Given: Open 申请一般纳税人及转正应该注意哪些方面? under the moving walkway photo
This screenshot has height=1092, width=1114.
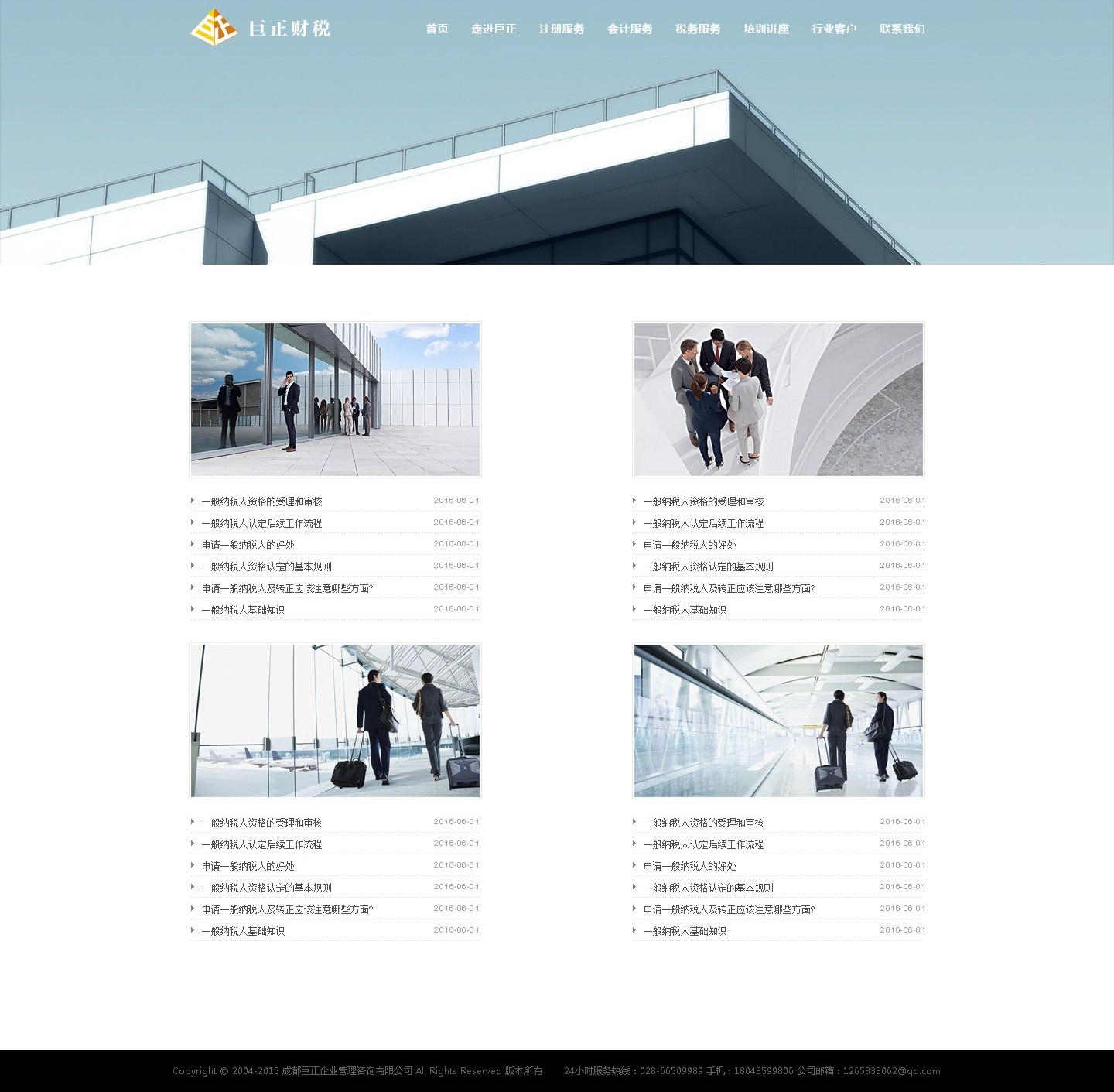Looking at the screenshot, I should coord(729,909).
